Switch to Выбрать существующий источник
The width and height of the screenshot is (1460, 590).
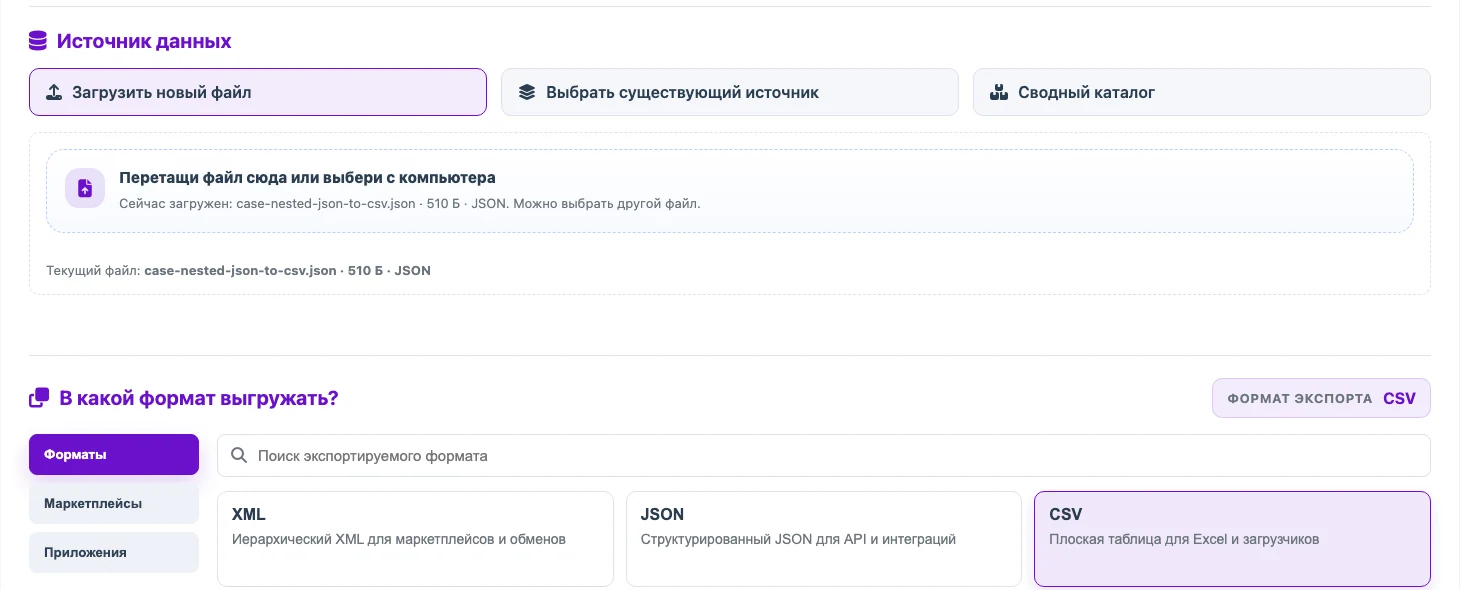coord(730,92)
